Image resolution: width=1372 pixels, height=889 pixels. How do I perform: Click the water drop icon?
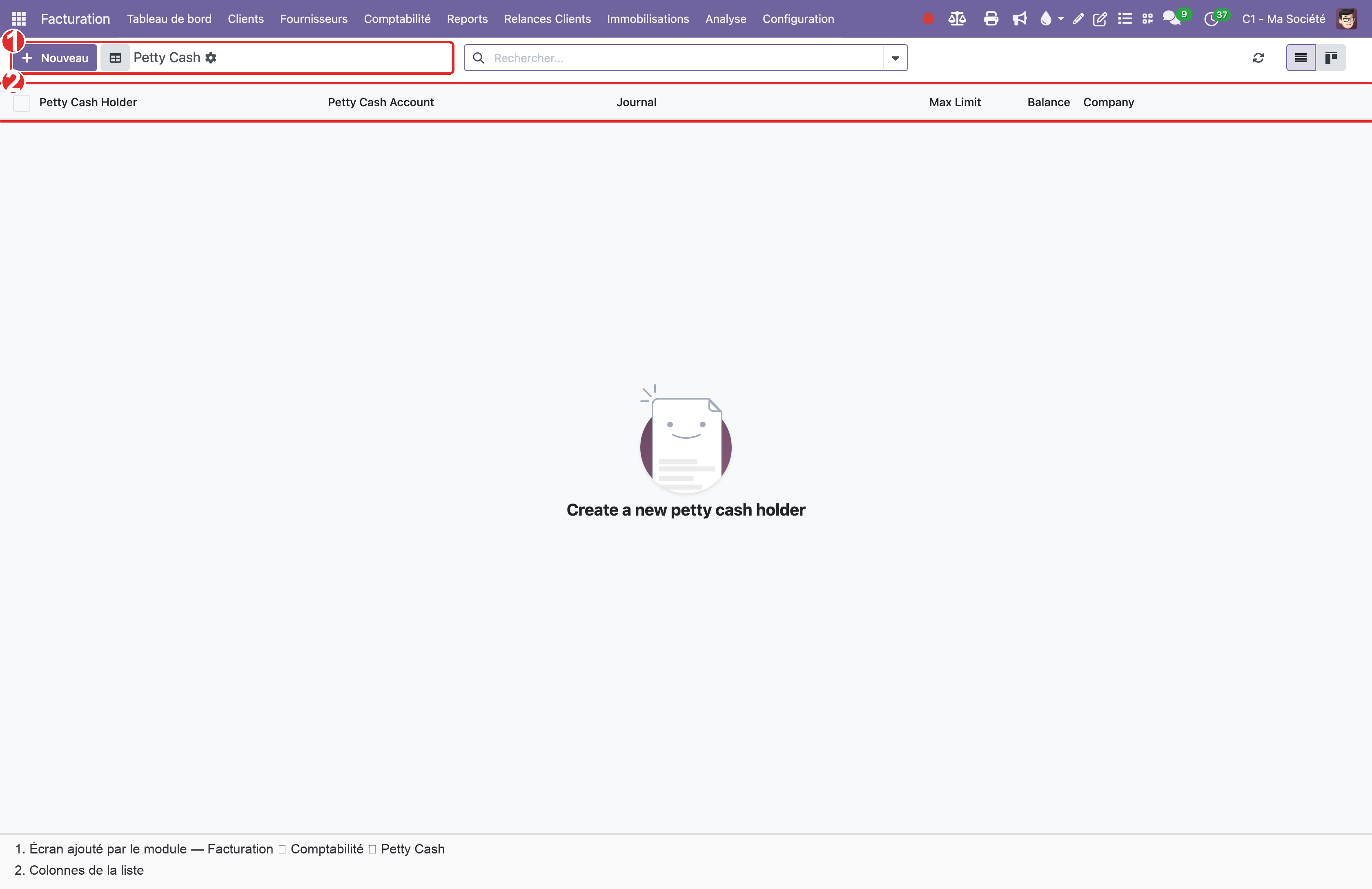click(x=1046, y=18)
